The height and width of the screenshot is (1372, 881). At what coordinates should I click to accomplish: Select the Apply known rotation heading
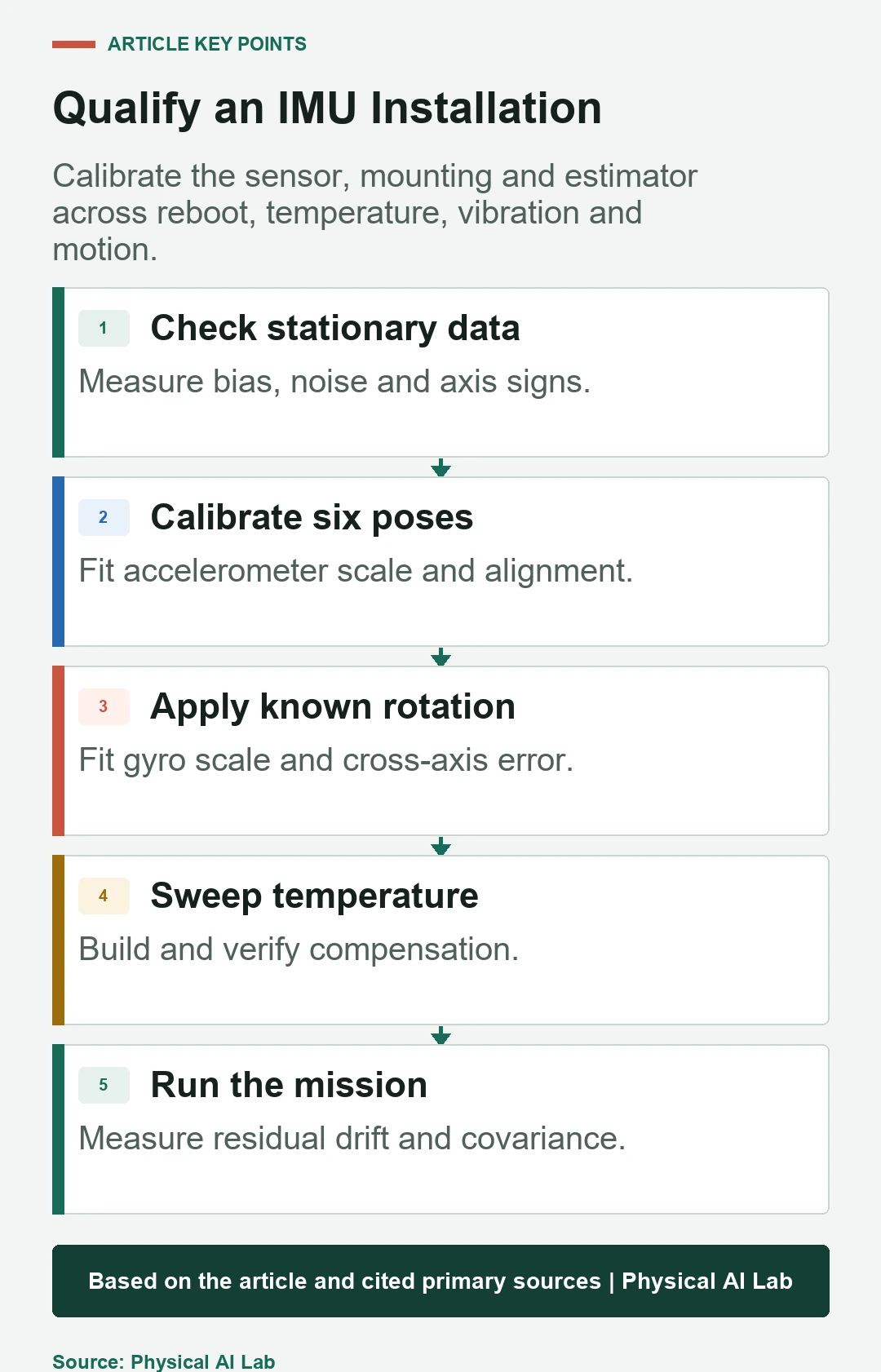click(x=333, y=706)
